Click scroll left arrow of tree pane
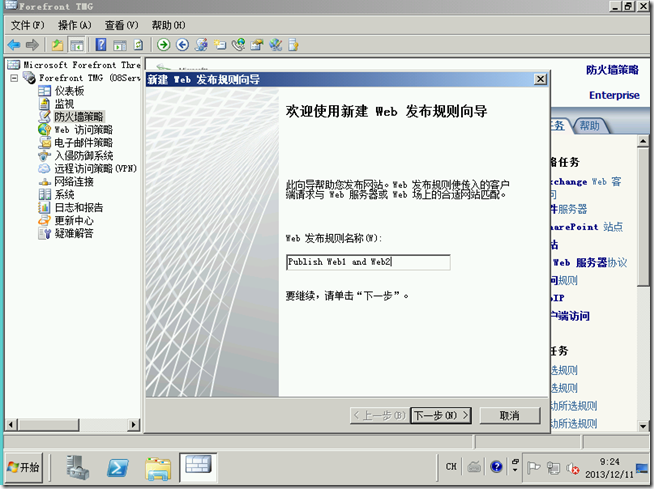 11,425
